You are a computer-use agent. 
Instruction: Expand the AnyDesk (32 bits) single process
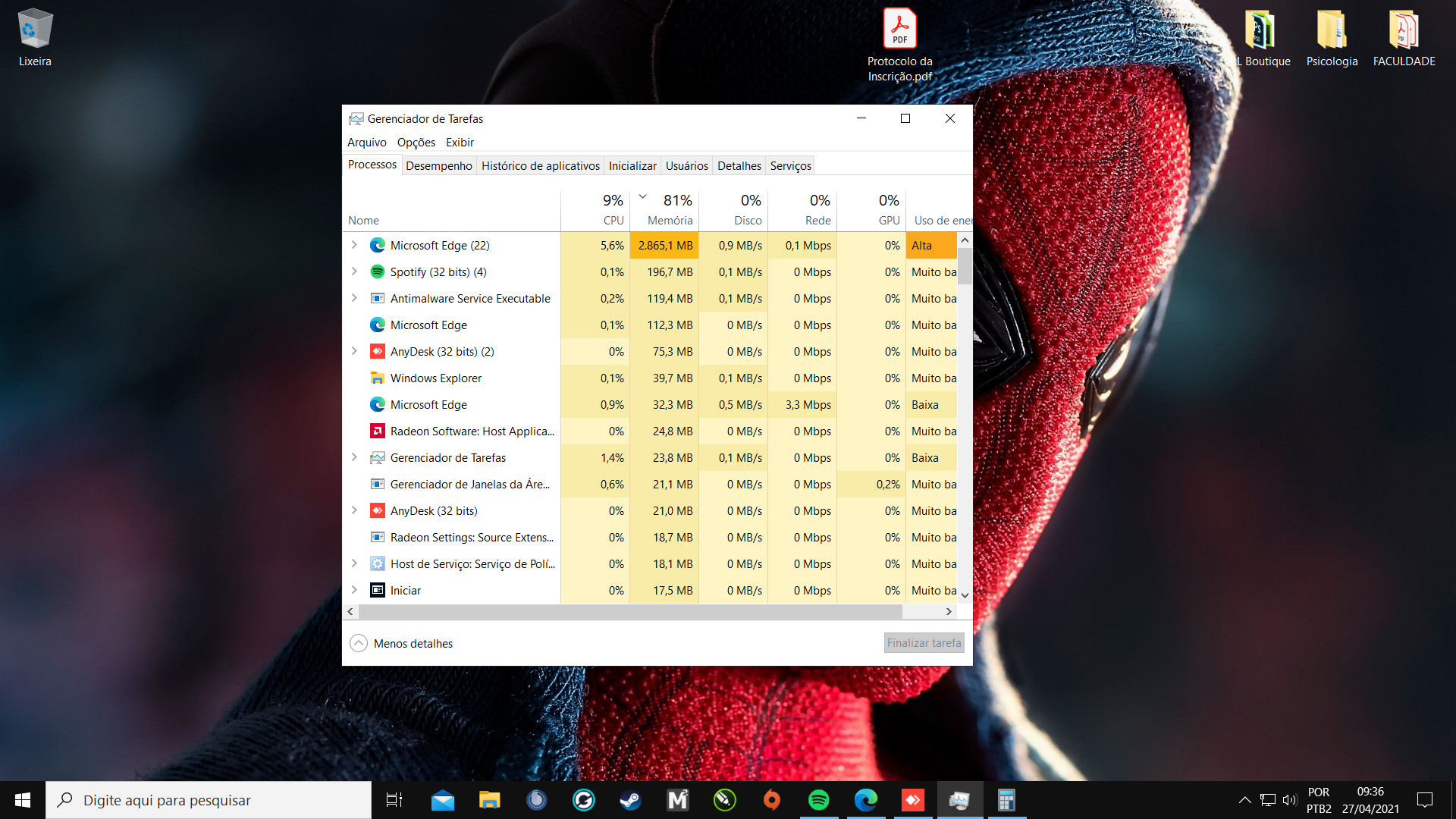click(354, 510)
